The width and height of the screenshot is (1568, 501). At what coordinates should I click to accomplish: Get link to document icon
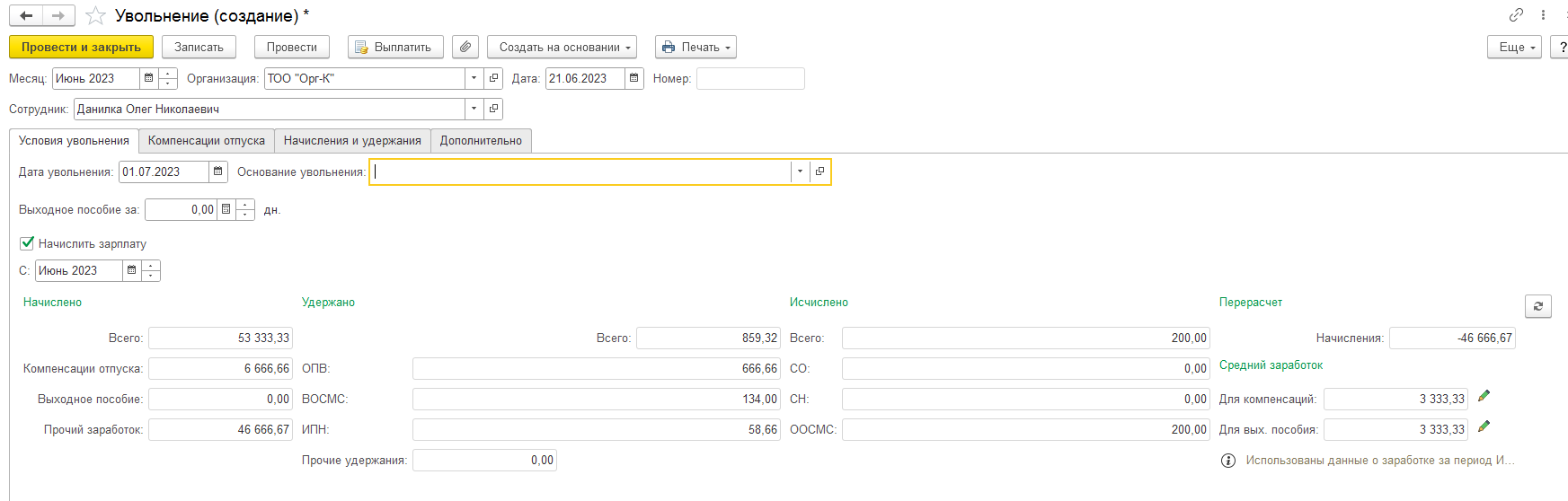coord(1516,15)
